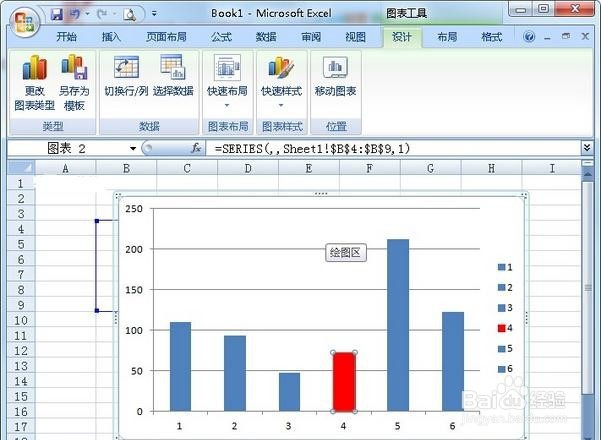Select row 16 header

21,412
